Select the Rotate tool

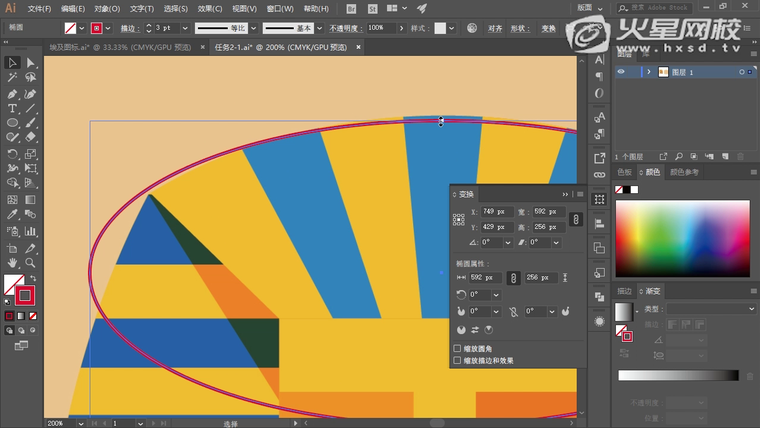[13, 154]
